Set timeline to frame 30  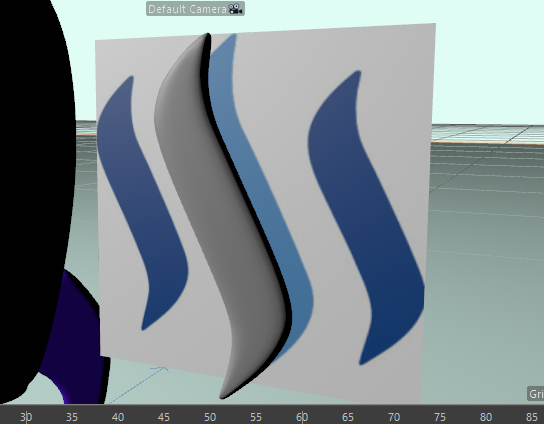(26, 417)
